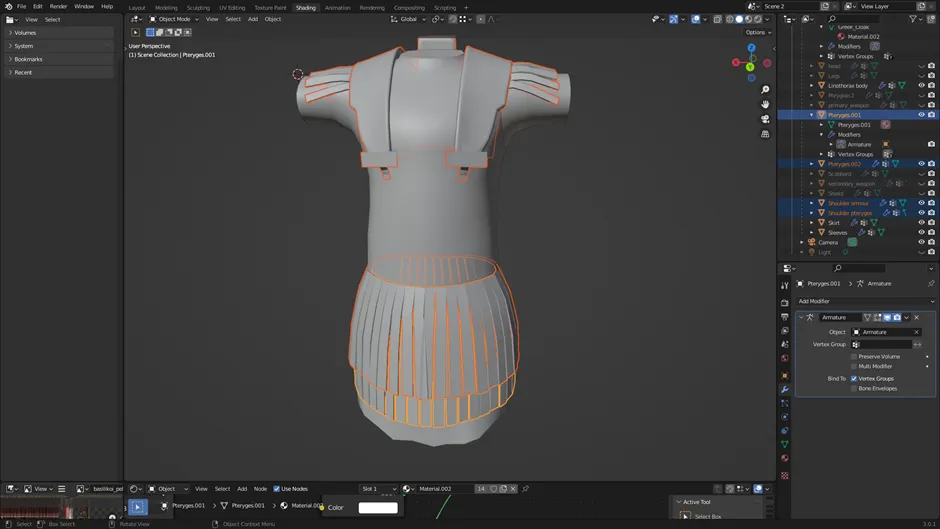
Task: Enable the Multi Modifier checkbox
Action: click(854, 366)
